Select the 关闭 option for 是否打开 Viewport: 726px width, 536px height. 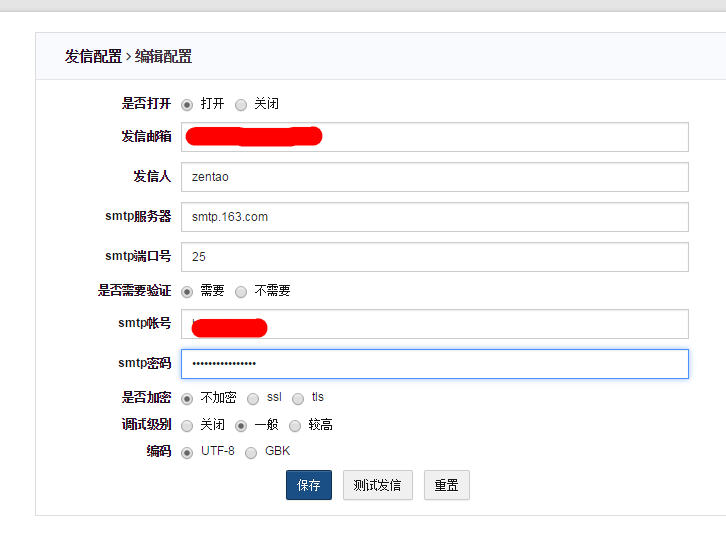point(241,104)
